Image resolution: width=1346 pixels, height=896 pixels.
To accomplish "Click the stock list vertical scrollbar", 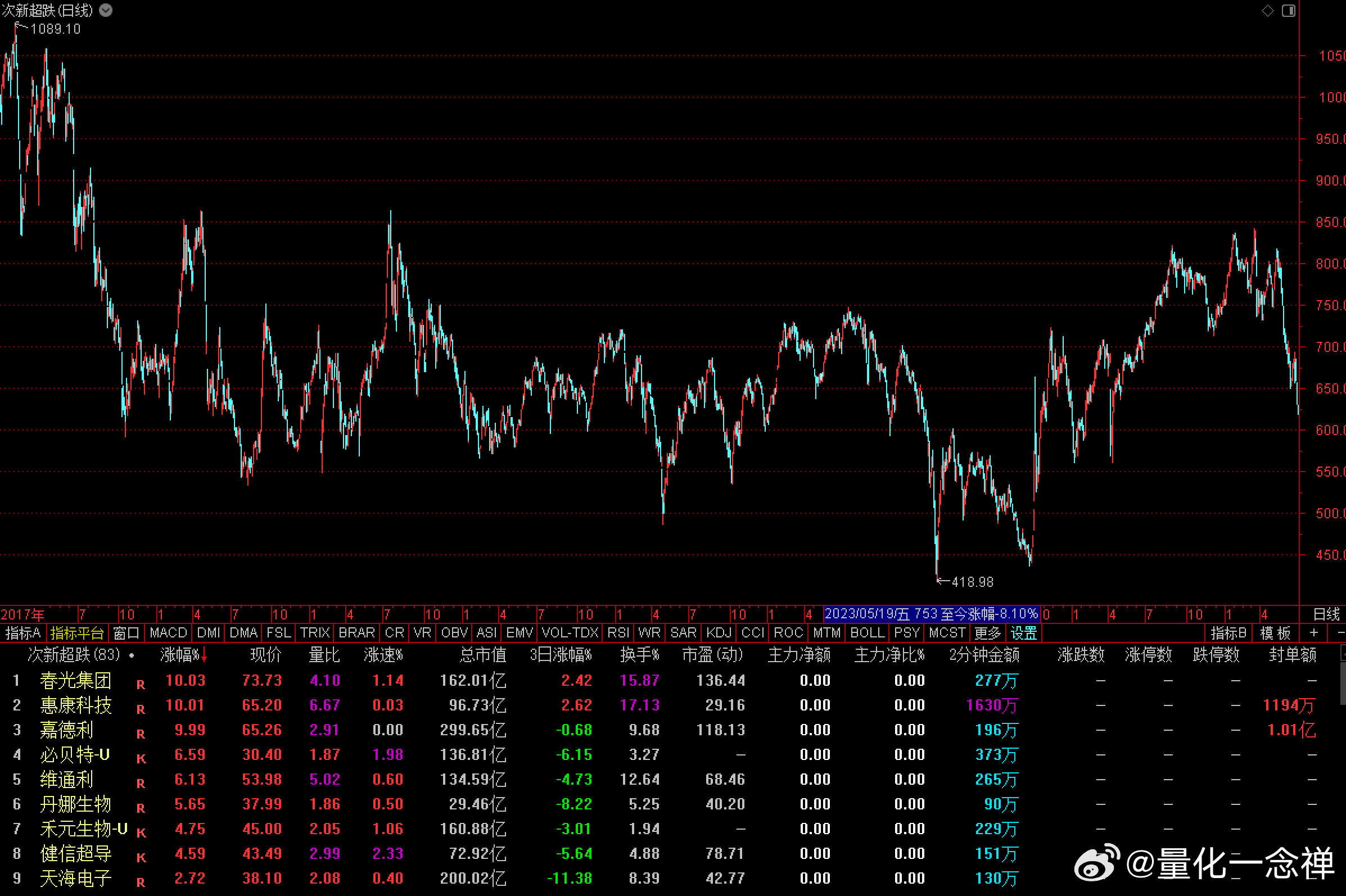I will [x=1343, y=768].
